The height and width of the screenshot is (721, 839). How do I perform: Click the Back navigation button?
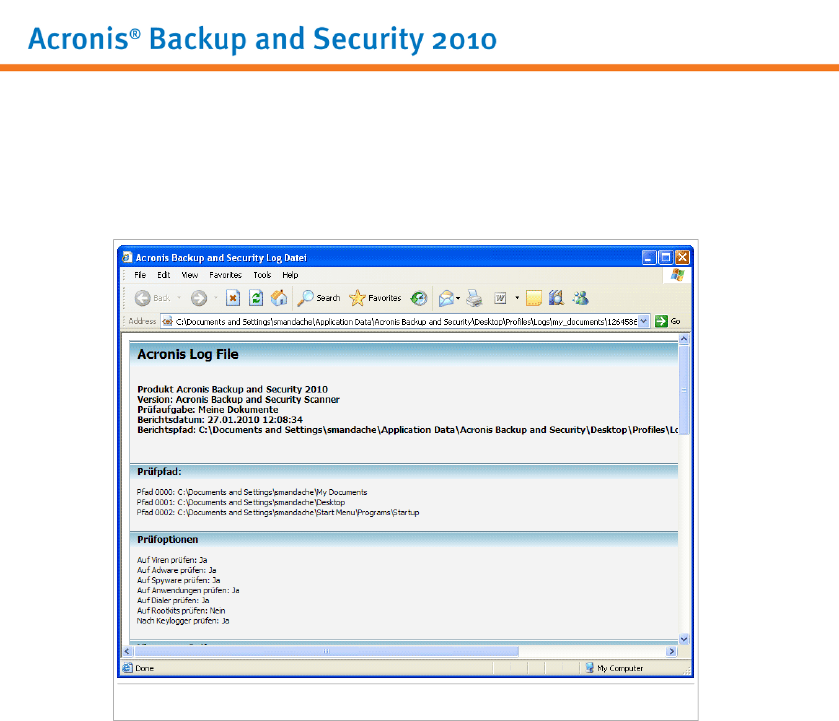tap(150, 298)
